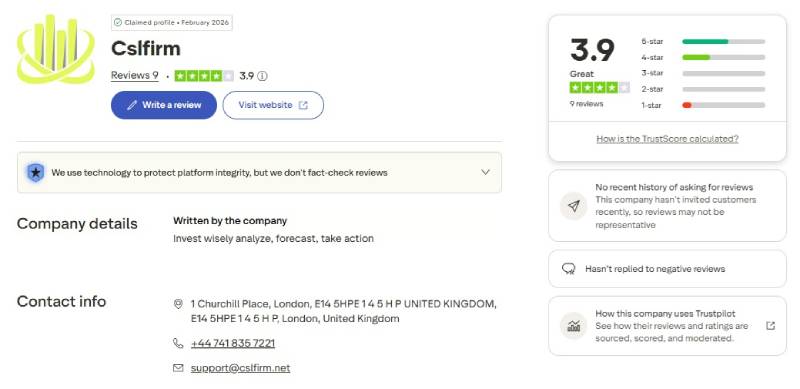This screenshot has width=800, height=389.
Task: Click the location pin icon
Action: (x=178, y=304)
